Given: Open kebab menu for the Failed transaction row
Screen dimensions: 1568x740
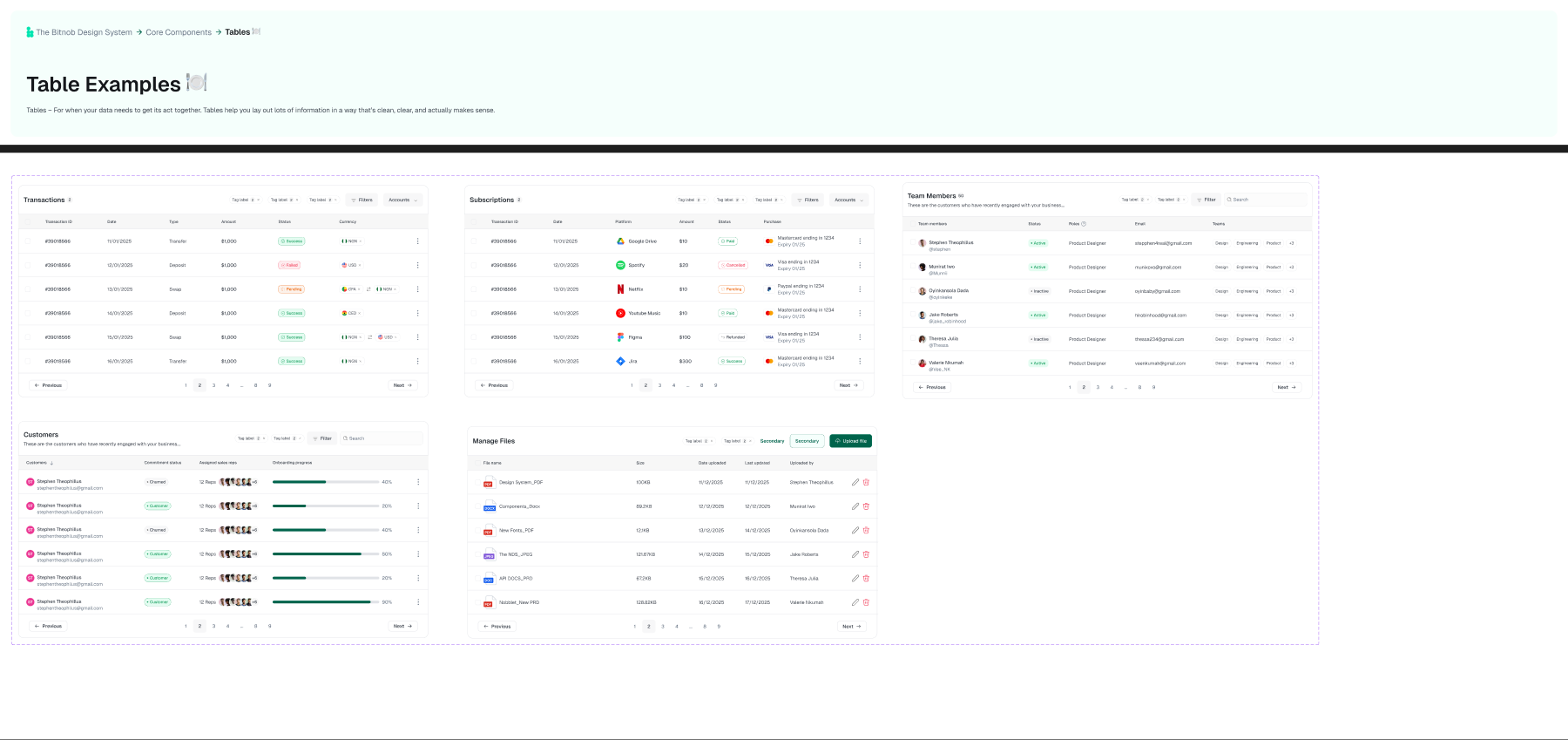Looking at the screenshot, I should click(417, 265).
